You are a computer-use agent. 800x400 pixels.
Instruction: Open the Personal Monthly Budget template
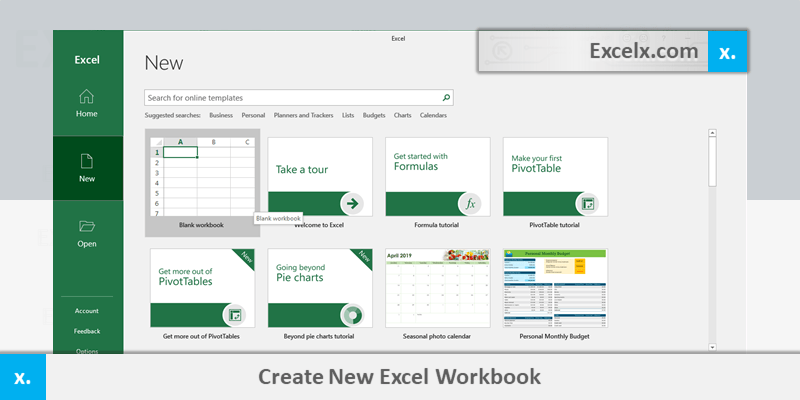pos(556,288)
